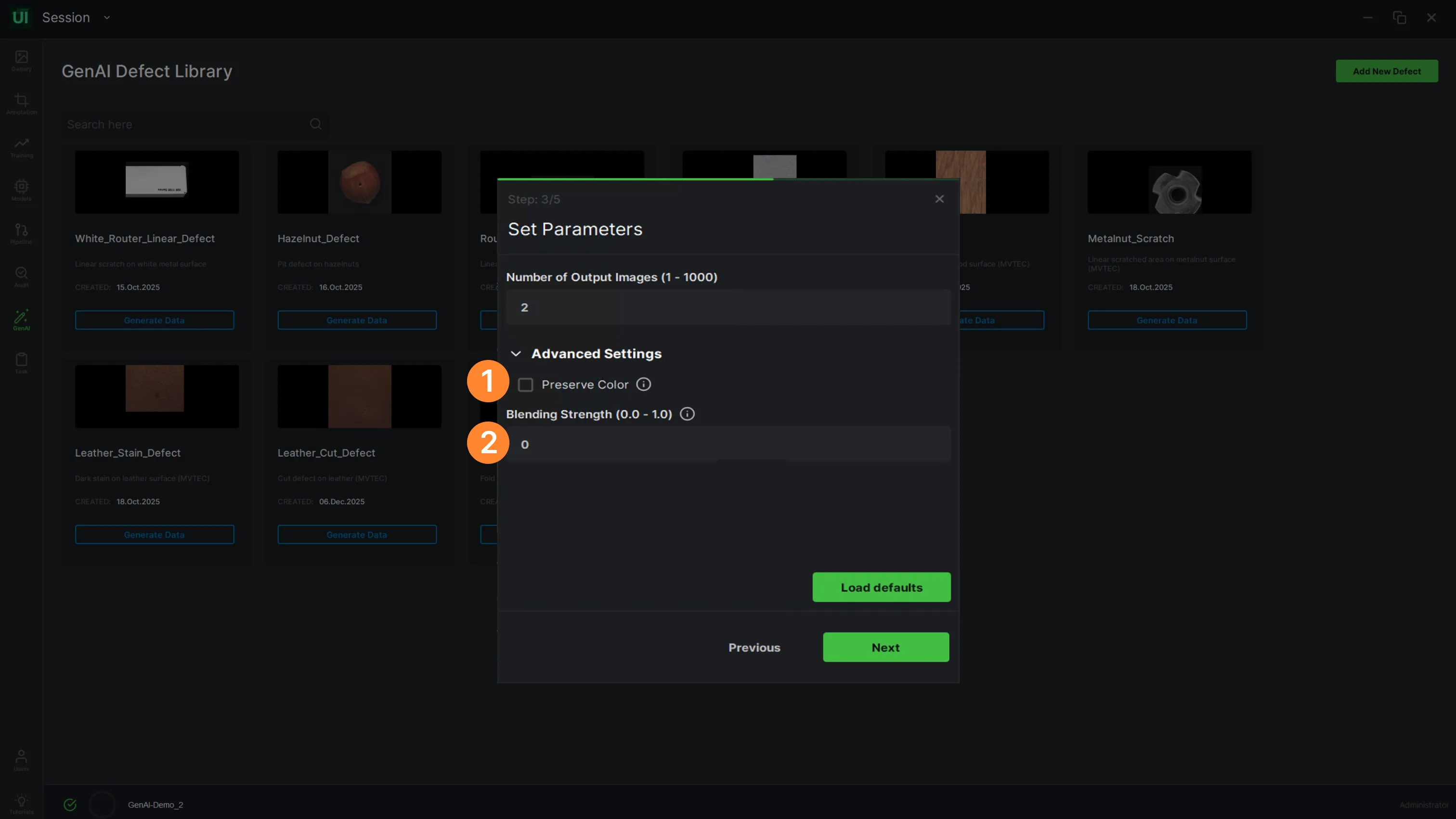Click the date 15.Oct.2025
Screen dimensions: 1456x819
(x=138, y=287)
